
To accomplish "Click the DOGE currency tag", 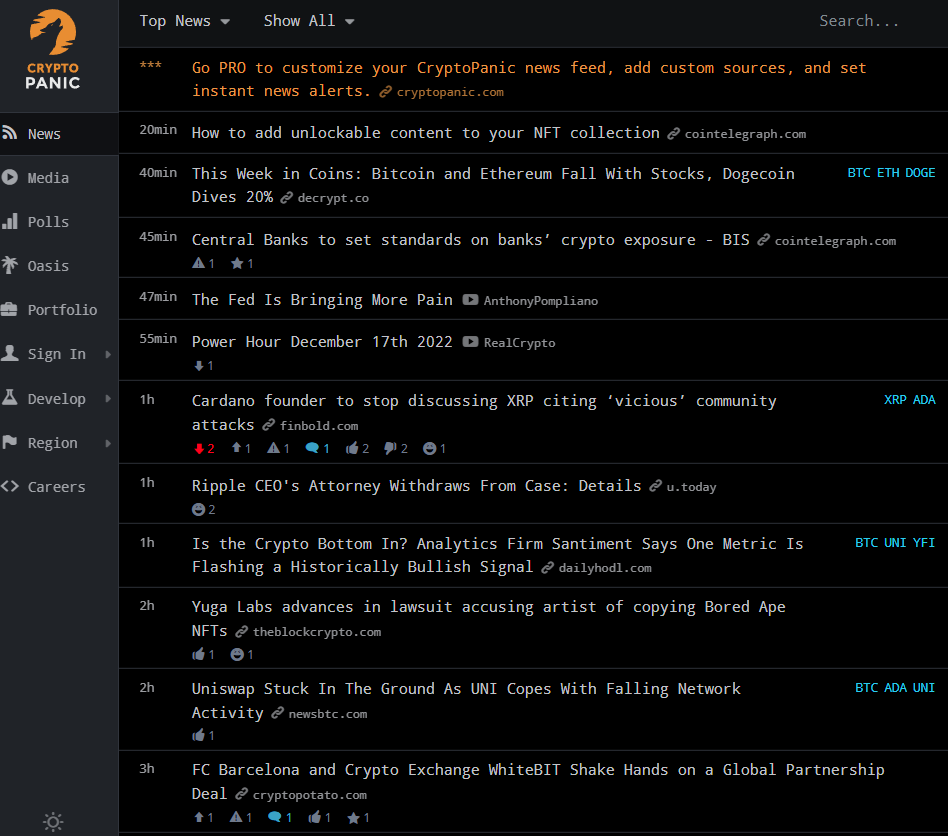I will [x=920, y=173].
